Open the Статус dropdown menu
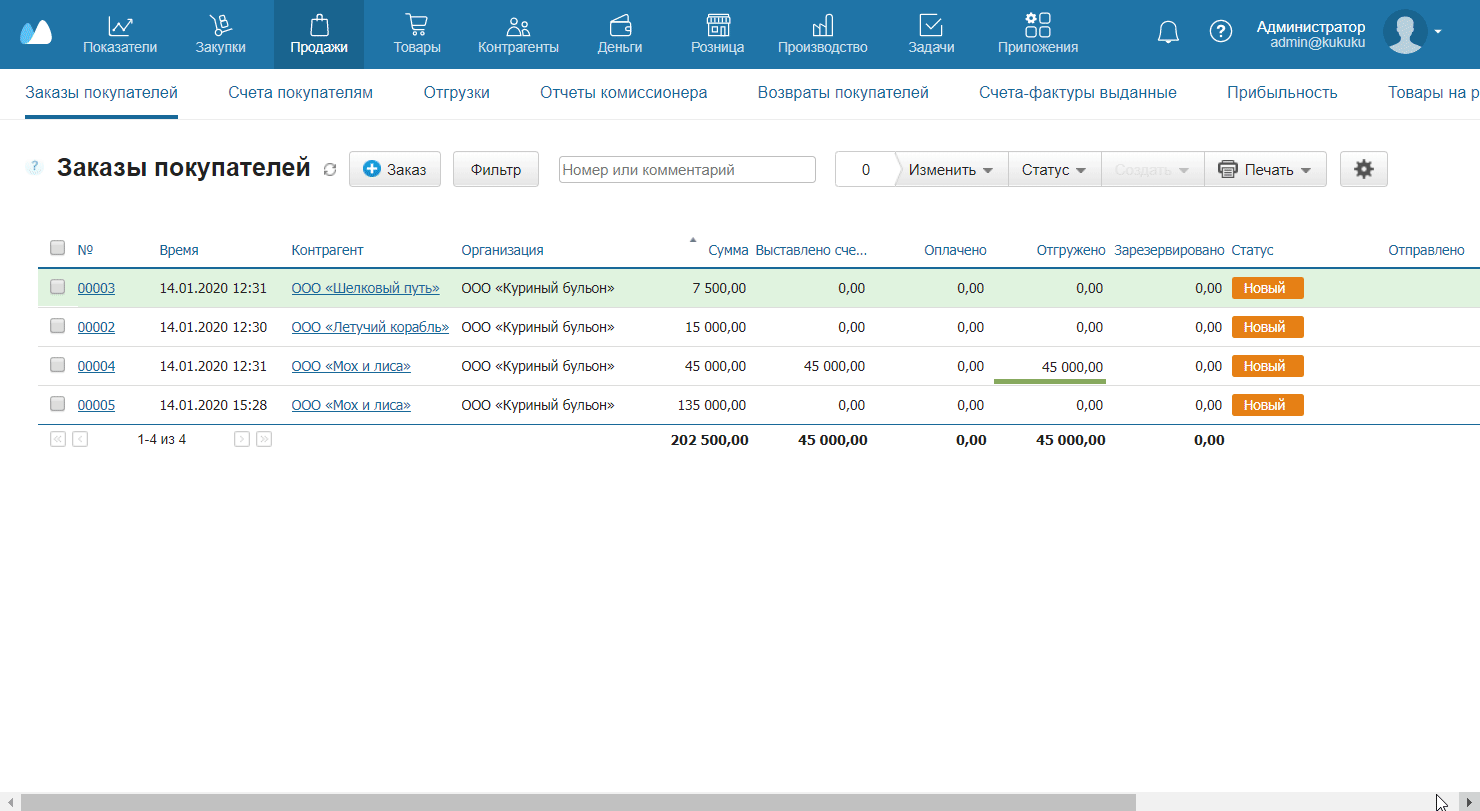This screenshot has width=1480, height=811. click(1053, 170)
